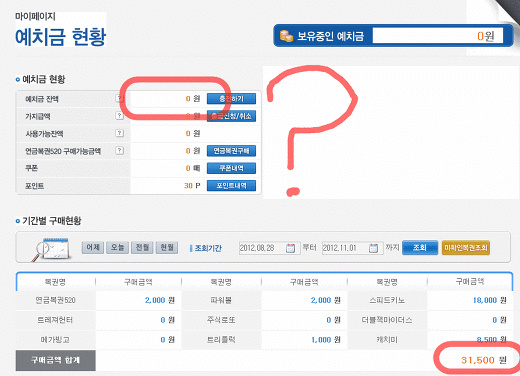The width and height of the screenshot is (520, 376).
Task: Open help icon for 연금복권520 구매가능금액
Action: tap(119, 150)
